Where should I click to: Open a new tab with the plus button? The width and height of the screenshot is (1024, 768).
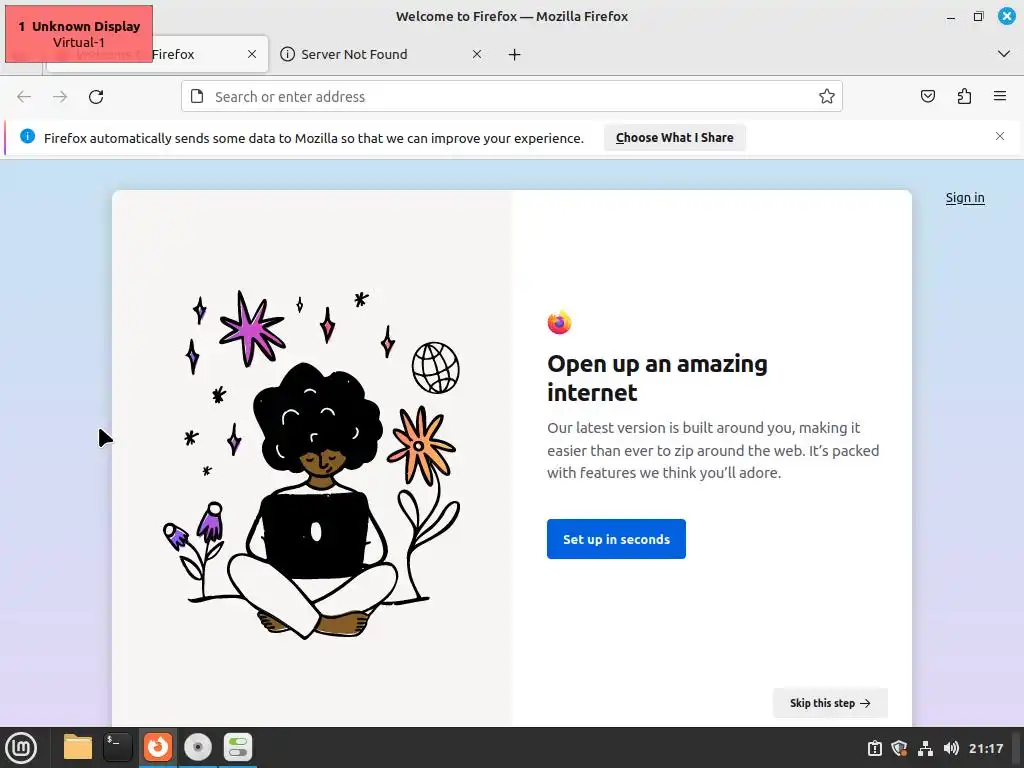coord(515,54)
